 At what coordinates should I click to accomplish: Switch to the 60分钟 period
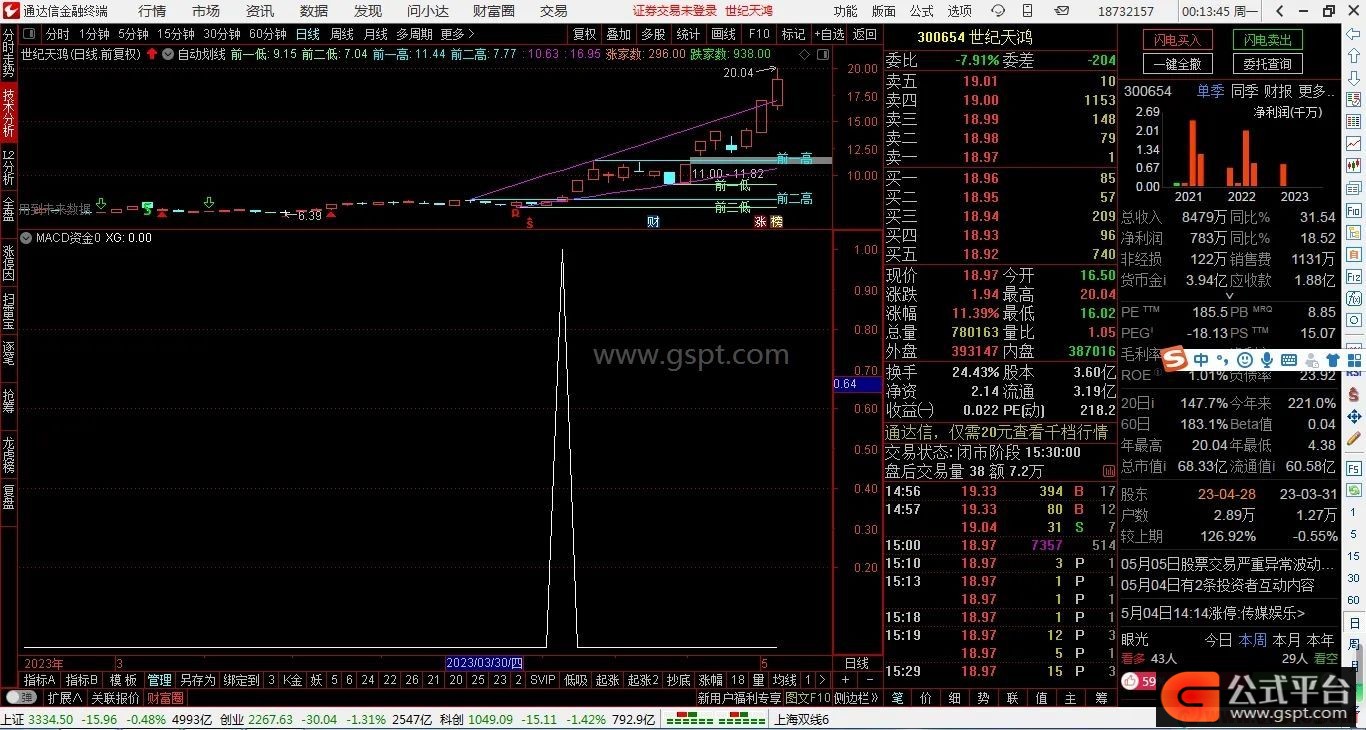point(267,33)
